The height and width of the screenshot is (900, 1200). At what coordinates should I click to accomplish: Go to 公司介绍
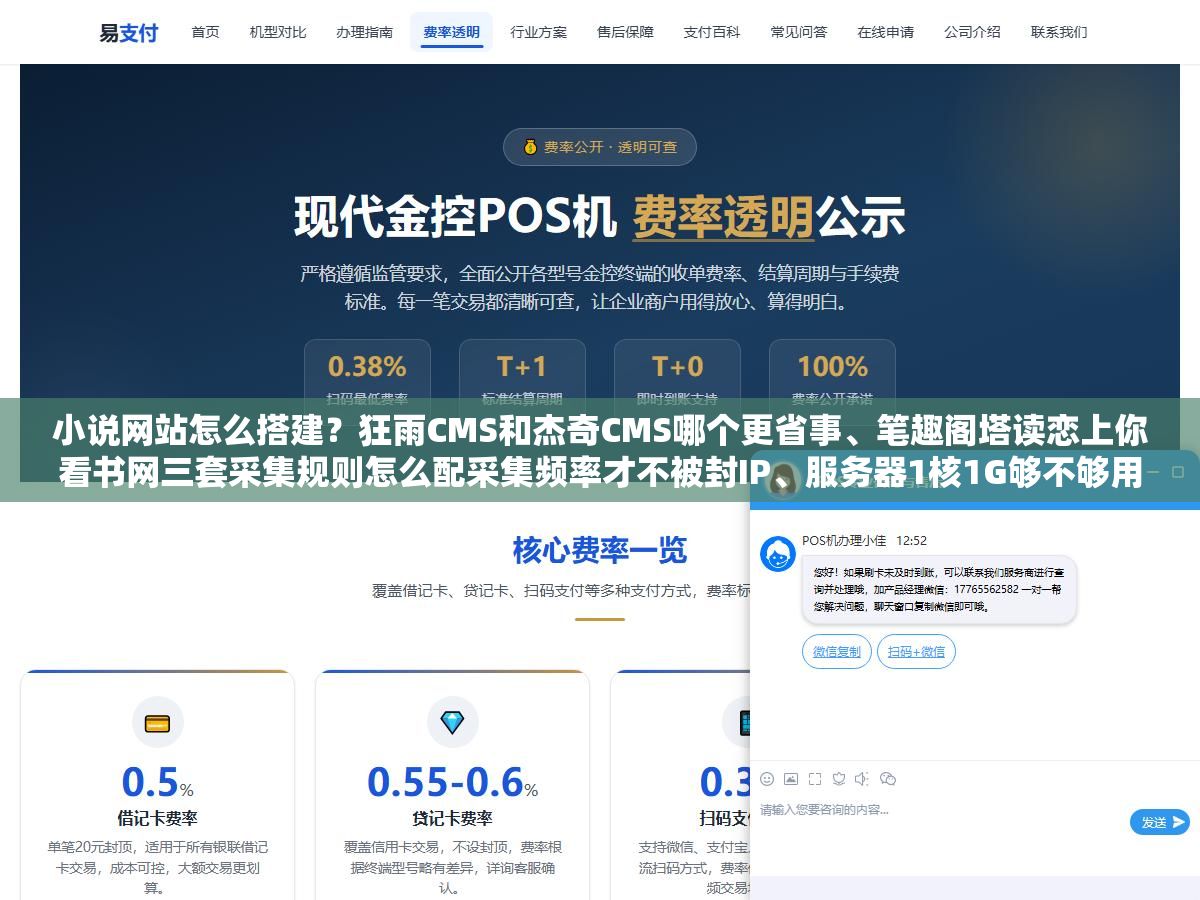[x=972, y=32]
